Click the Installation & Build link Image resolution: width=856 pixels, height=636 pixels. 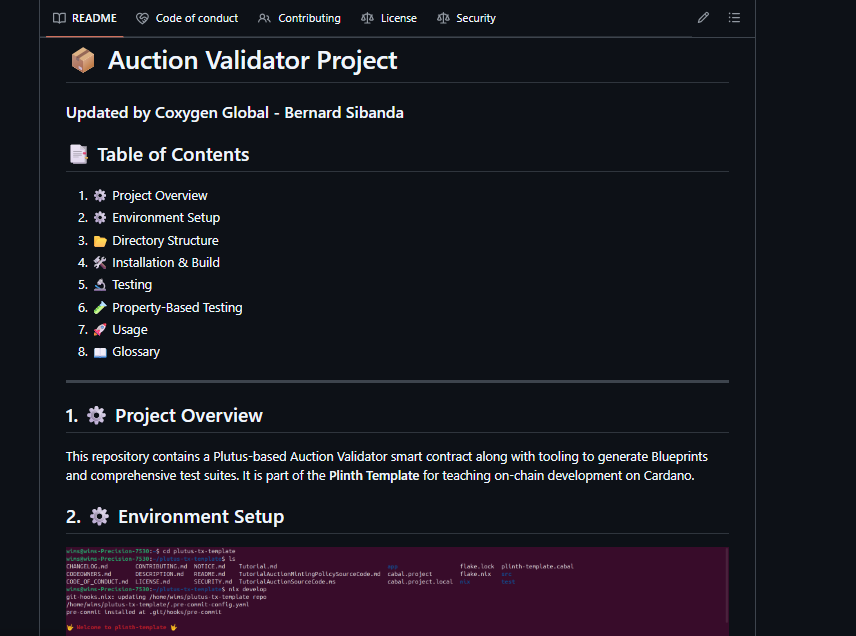pos(167,262)
